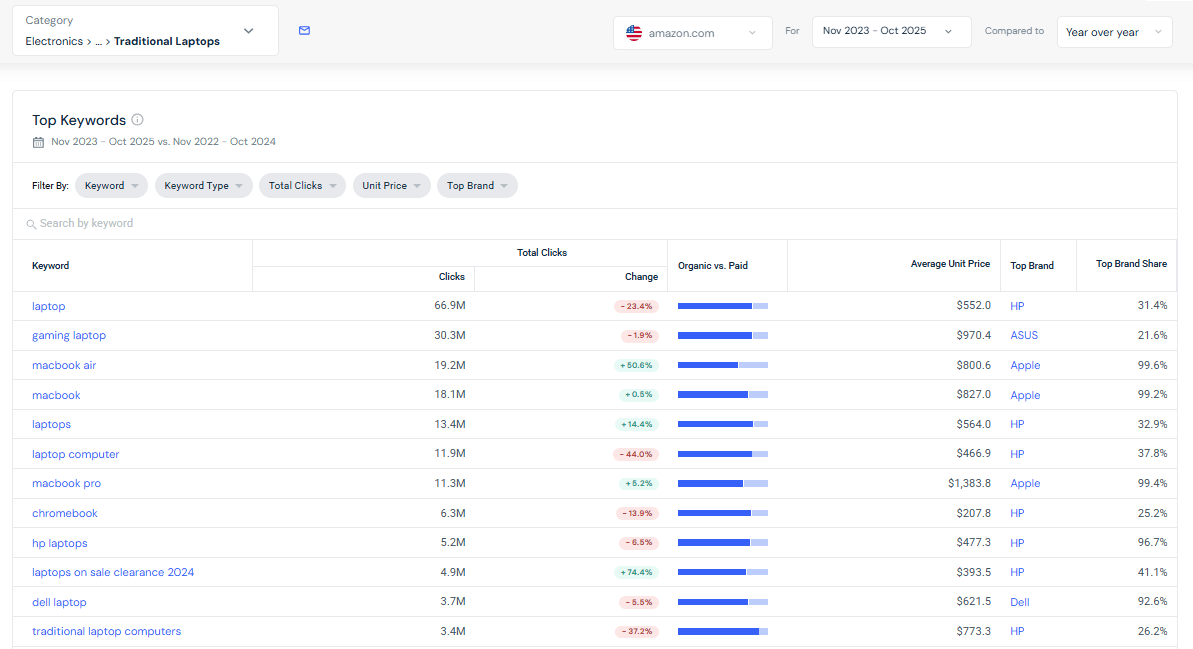
Task: Click the $207.8 average price value
Action: (x=974, y=514)
